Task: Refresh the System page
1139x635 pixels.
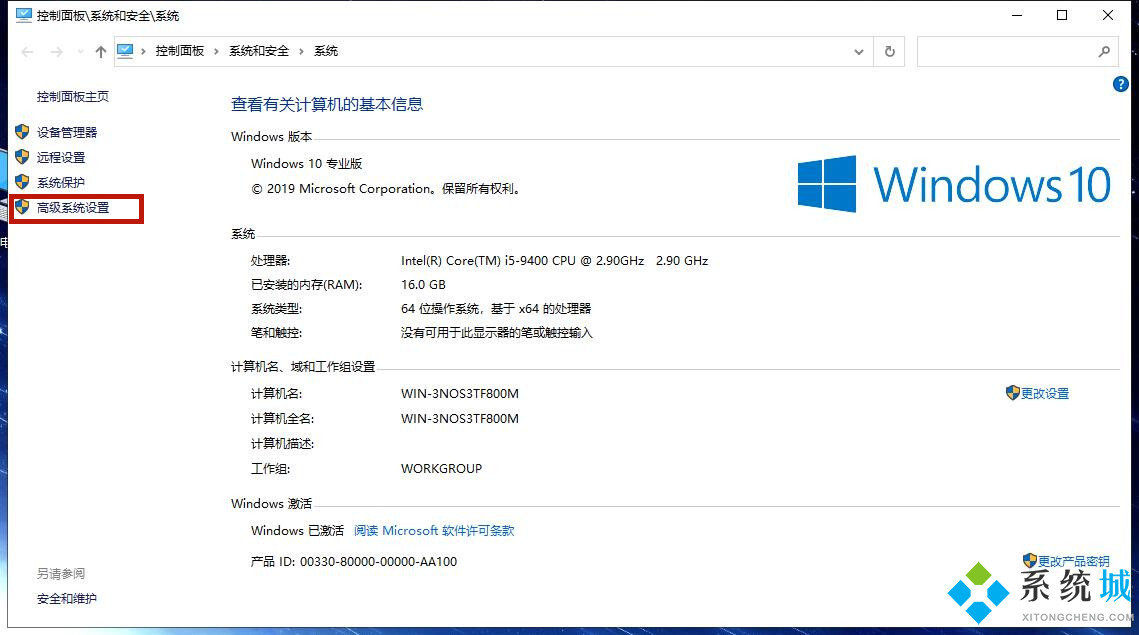Action: click(x=890, y=52)
